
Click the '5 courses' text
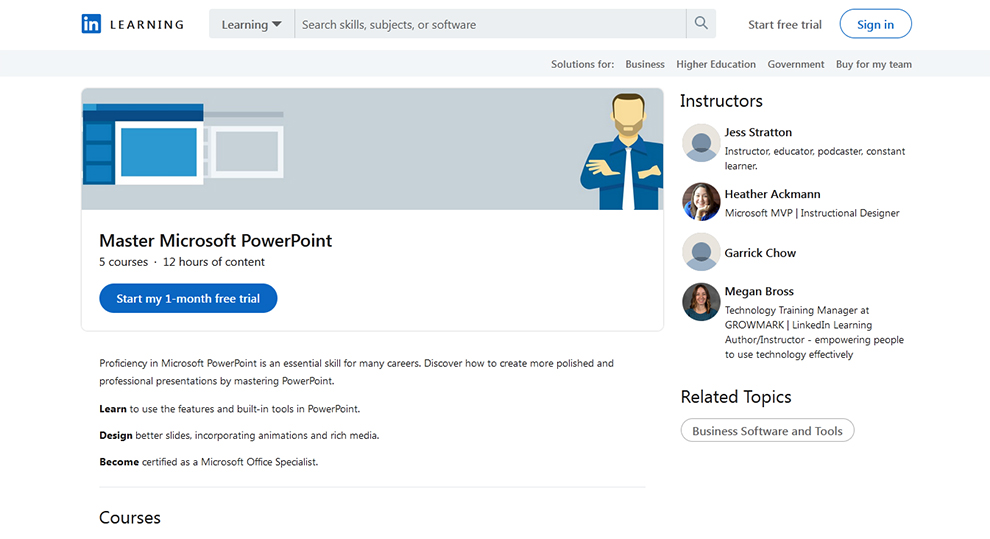click(x=123, y=262)
